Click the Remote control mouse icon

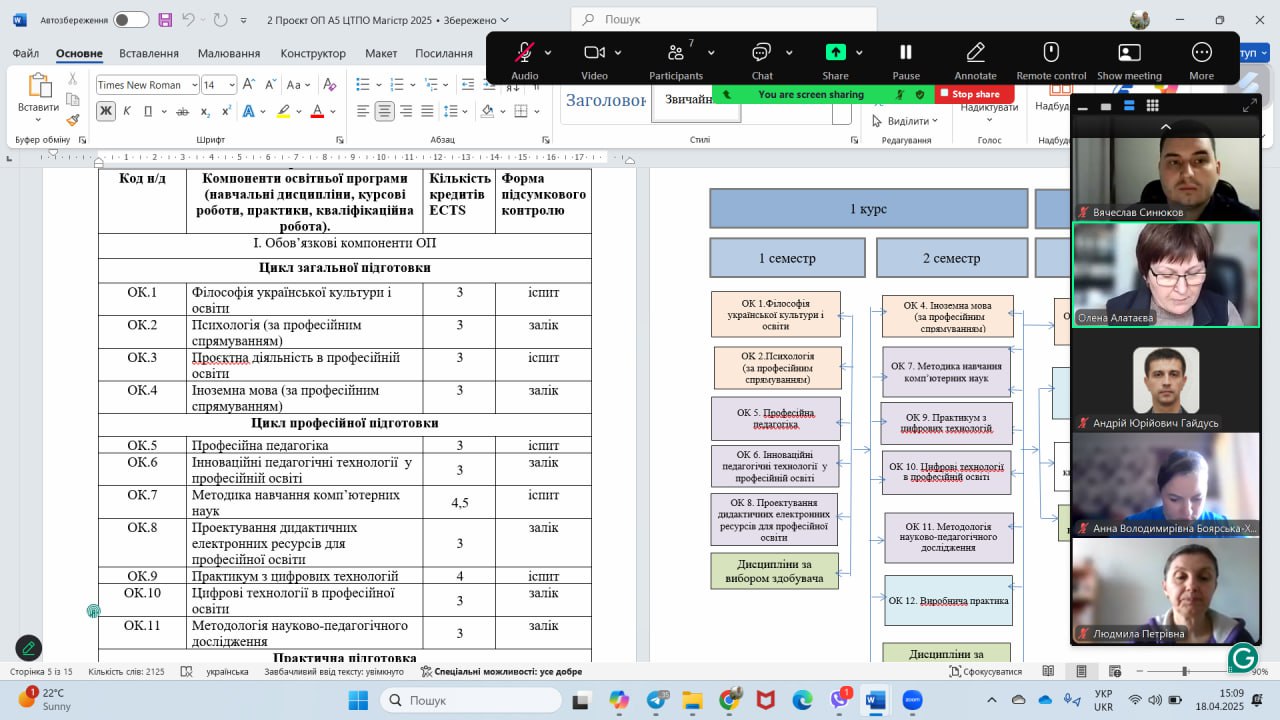click(1051, 52)
